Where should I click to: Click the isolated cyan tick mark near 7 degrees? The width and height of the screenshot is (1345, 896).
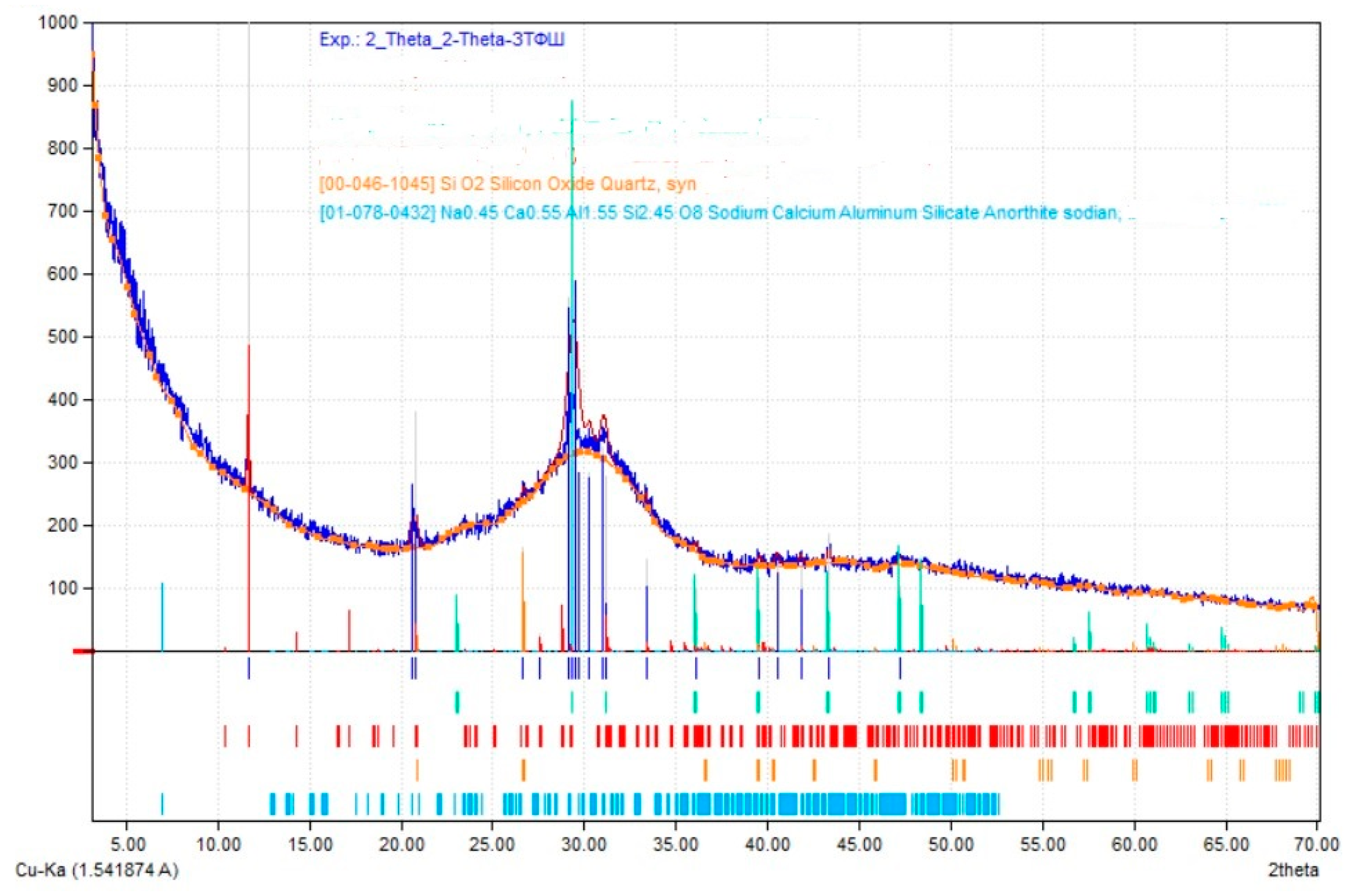[162, 803]
